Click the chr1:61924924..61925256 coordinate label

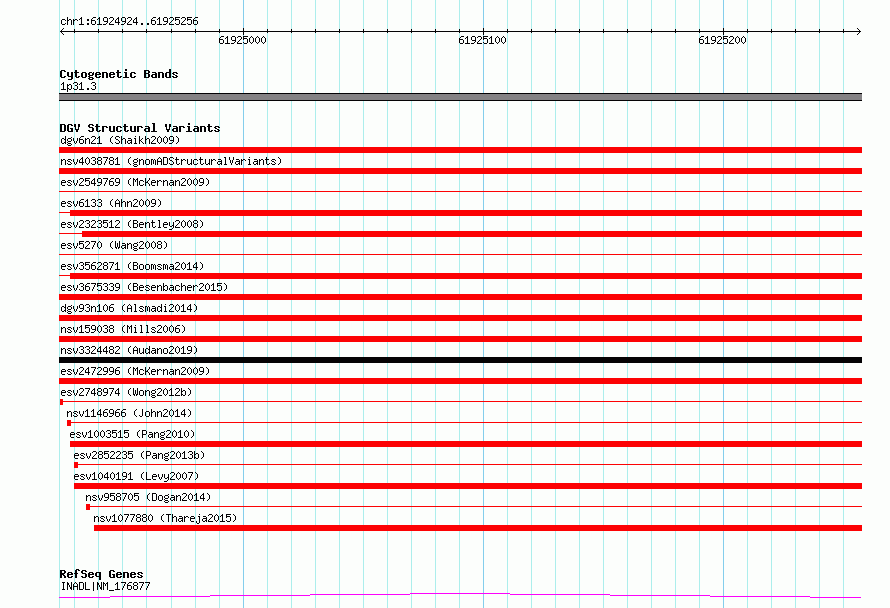[129, 22]
